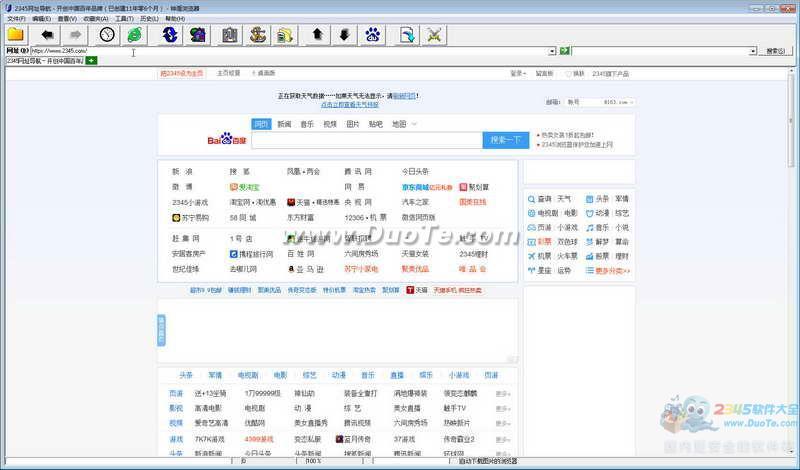Click the stacked folders toolbar icon
The image size is (800, 470).
[285, 35]
